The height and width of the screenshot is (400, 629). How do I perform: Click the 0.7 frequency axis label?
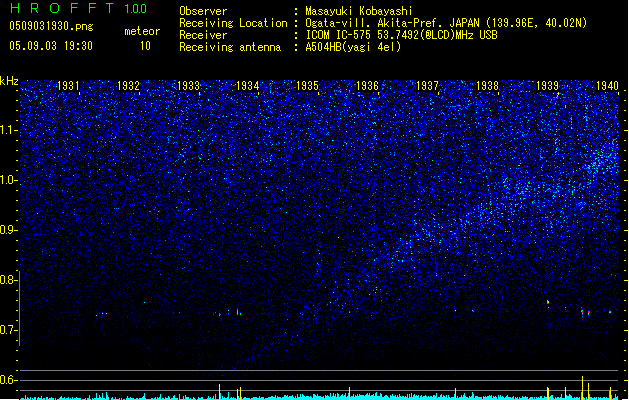[x=8, y=330]
